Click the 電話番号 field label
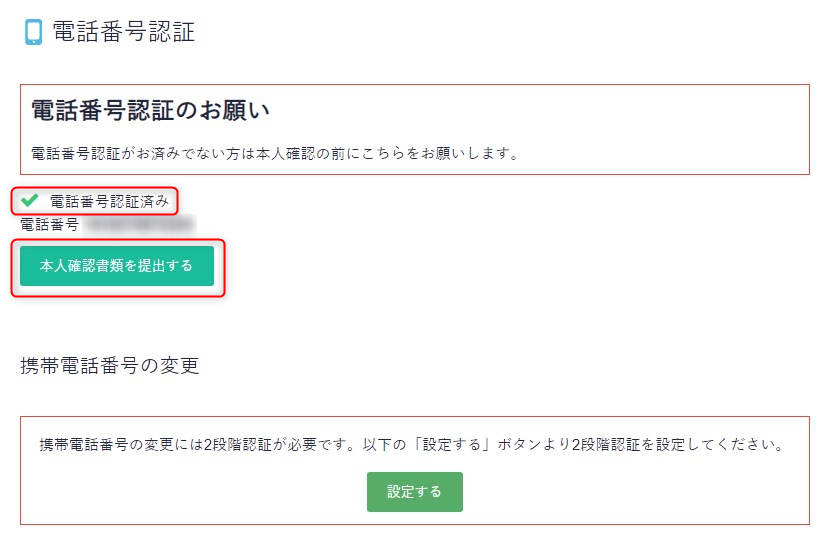The width and height of the screenshot is (830, 551). click(x=50, y=225)
